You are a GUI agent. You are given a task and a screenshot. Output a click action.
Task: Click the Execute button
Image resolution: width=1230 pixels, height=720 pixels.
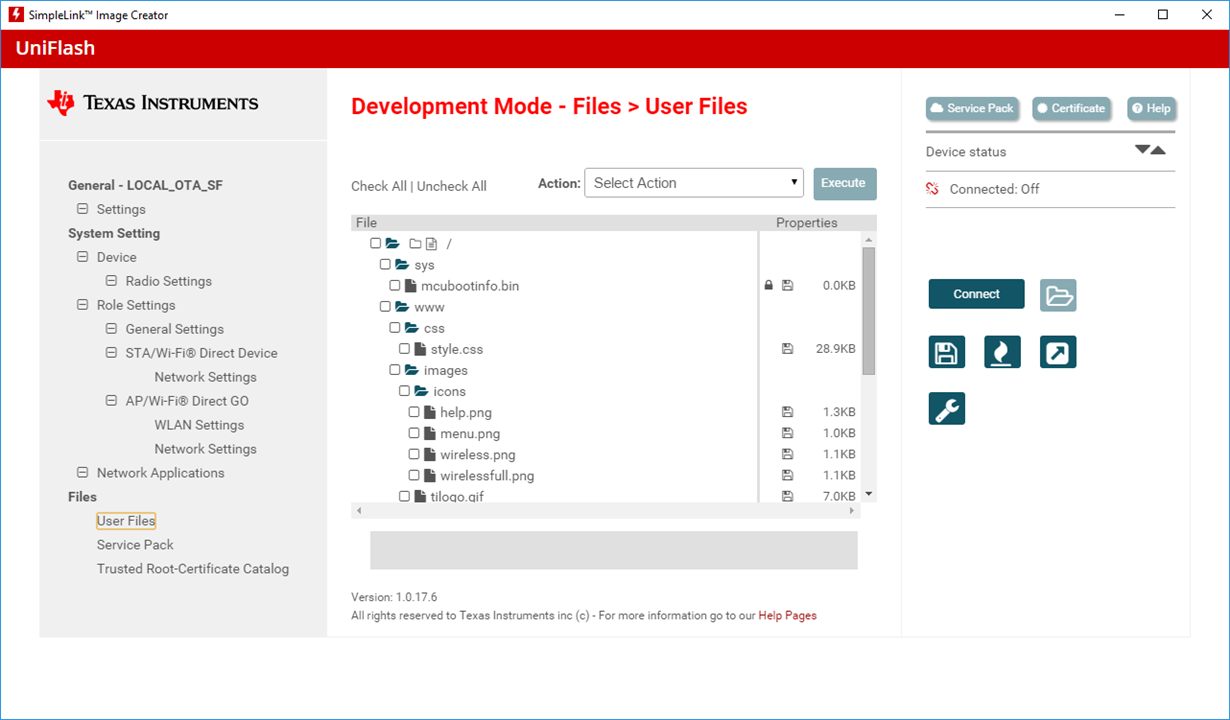pos(844,183)
